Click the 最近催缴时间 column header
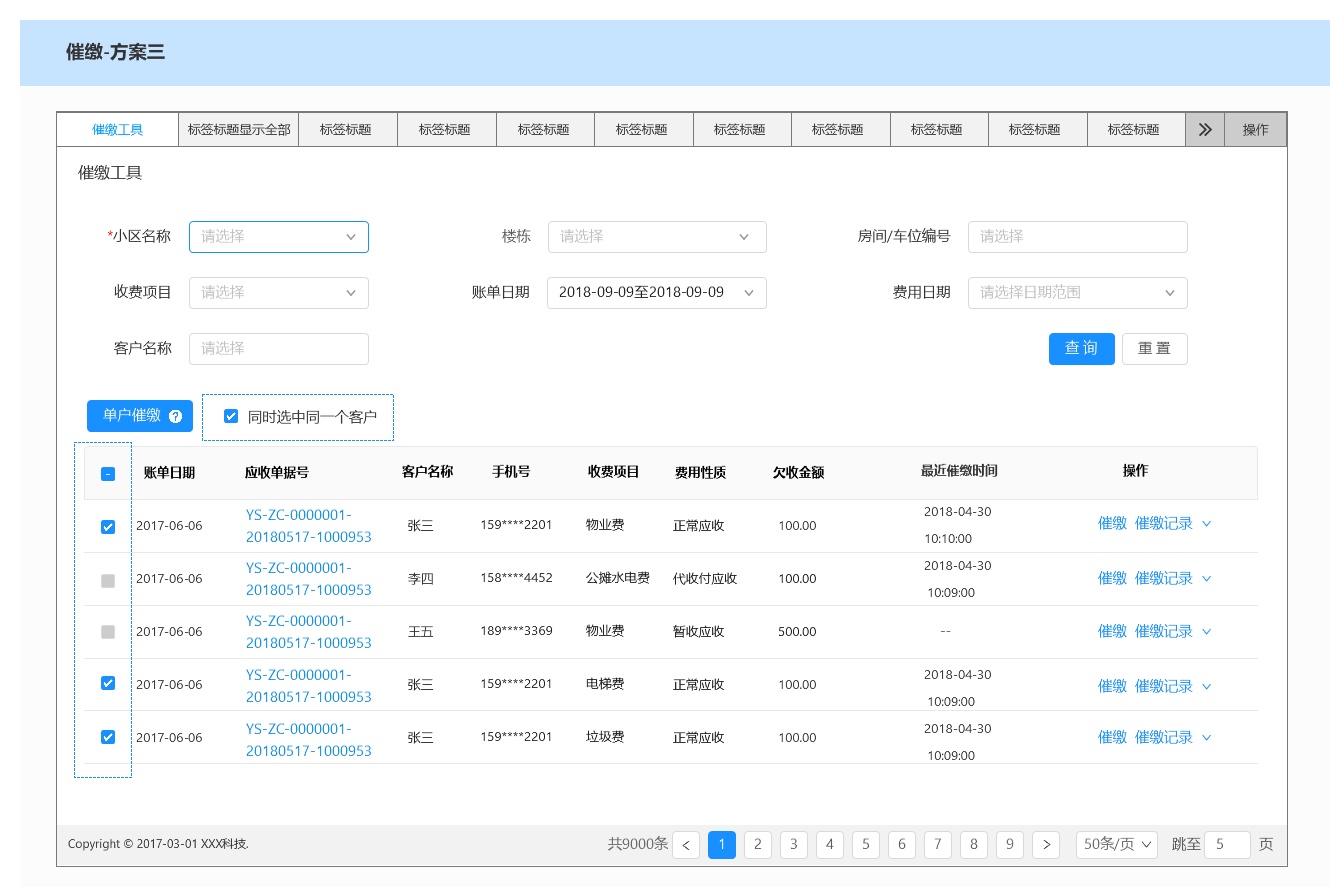 (959, 471)
